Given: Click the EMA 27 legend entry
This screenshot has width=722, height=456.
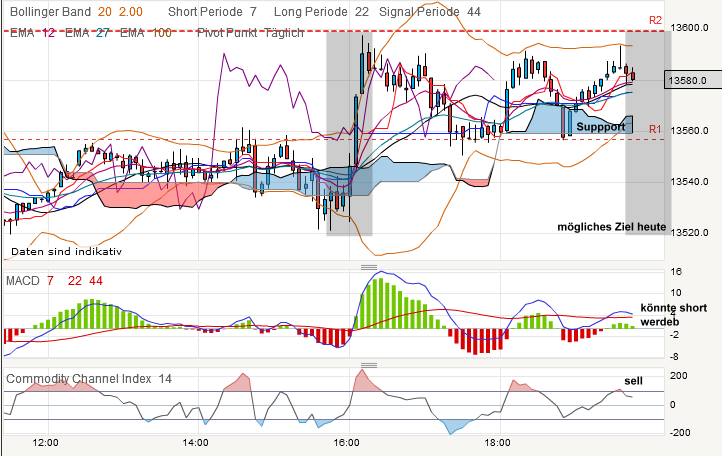Looking at the screenshot, I should (x=87, y=33).
